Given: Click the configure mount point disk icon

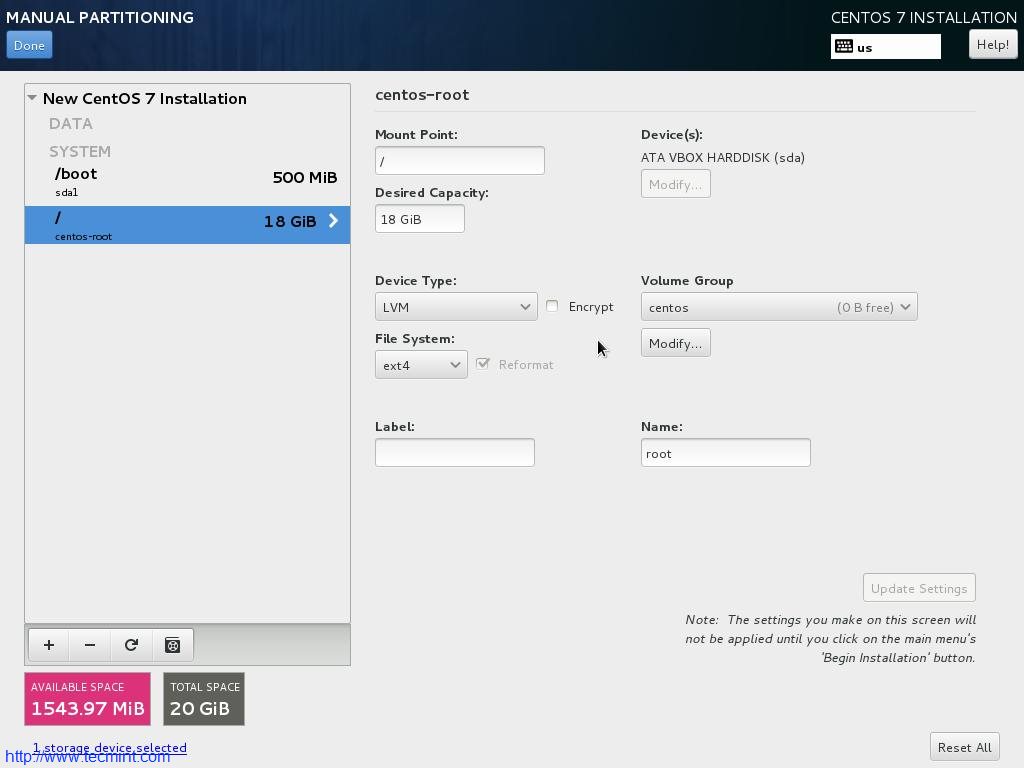Looking at the screenshot, I should click(x=172, y=645).
